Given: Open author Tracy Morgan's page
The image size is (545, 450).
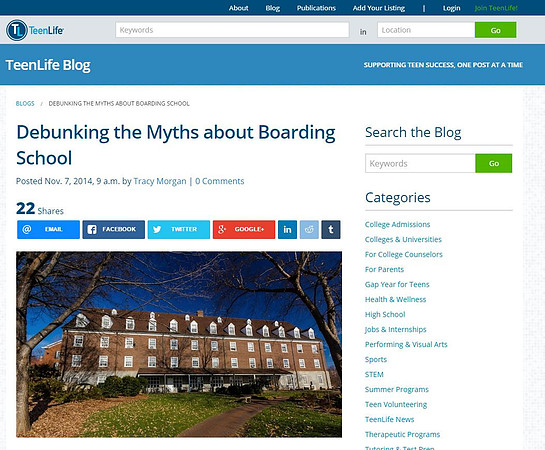Looking at the screenshot, I should point(160,181).
